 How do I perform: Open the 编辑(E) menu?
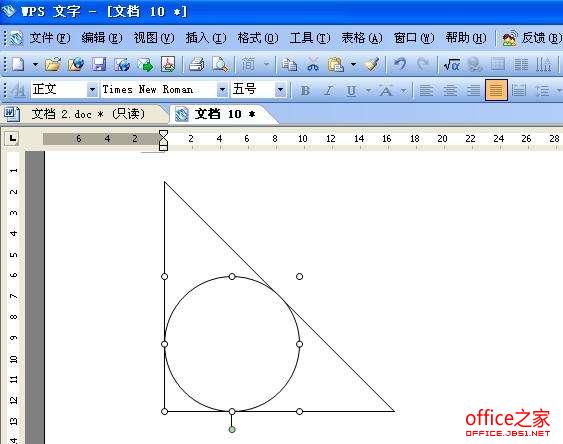pyautogui.click(x=102, y=38)
